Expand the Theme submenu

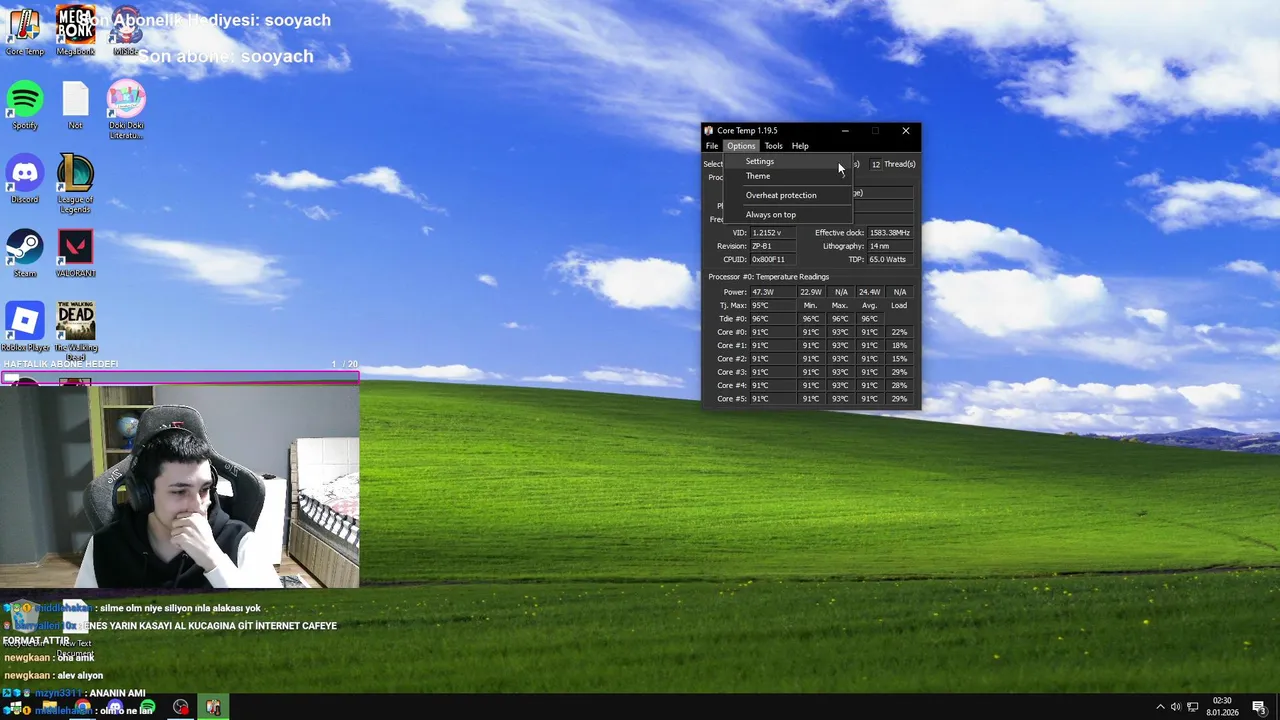(787, 176)
